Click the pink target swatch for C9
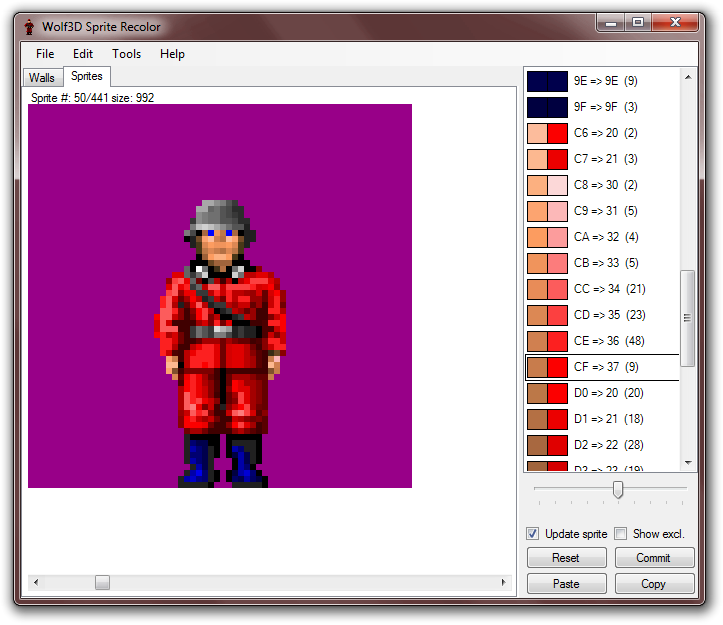Image resolution: width=723 pixels, height=625 pixels. click(557, 211)
